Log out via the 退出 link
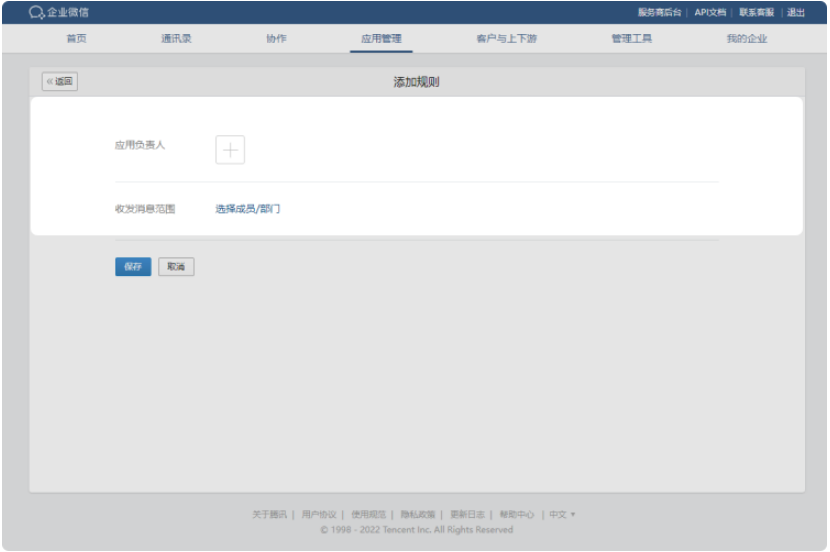830x552 pixels. (x=796, y=12)
